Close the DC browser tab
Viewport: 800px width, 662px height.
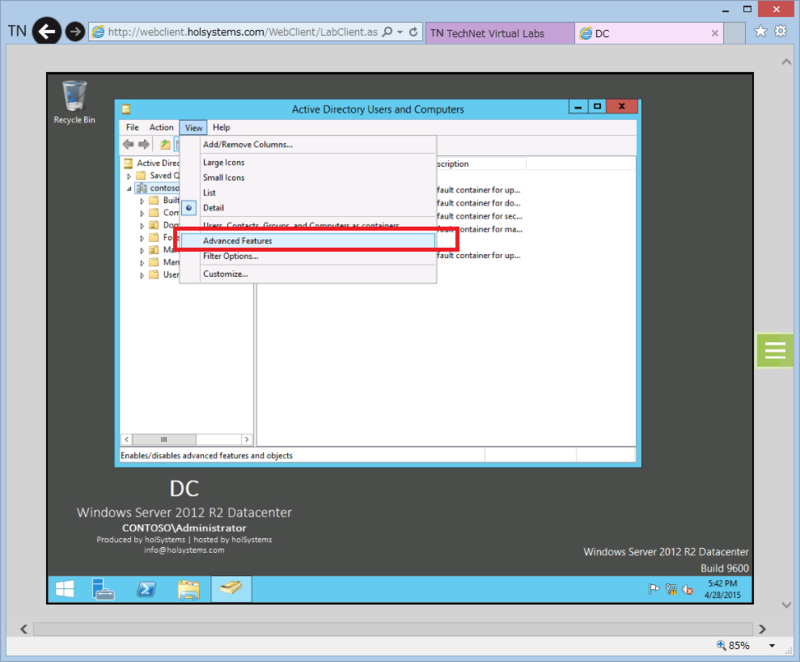pos(715,33)
